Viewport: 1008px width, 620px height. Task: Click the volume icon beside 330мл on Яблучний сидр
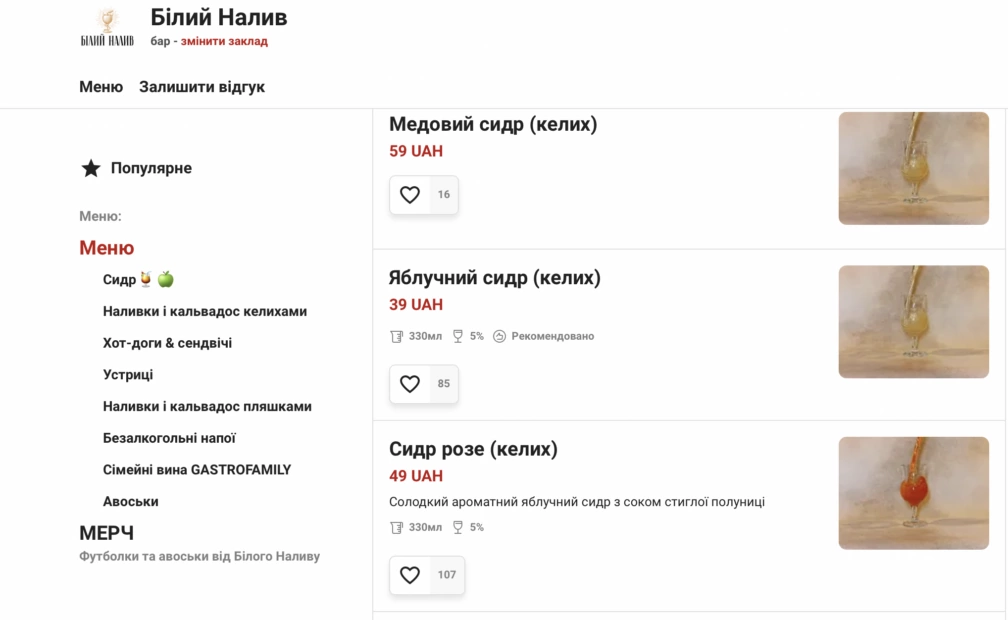point(397,336)
